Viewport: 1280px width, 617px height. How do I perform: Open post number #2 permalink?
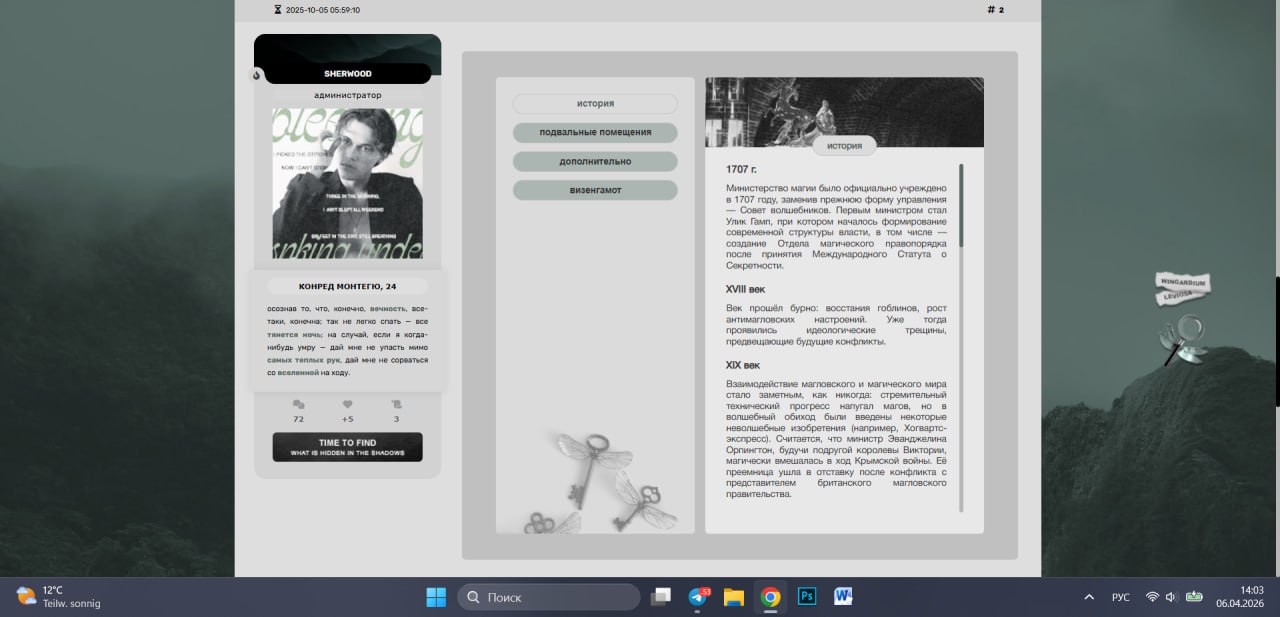click(x=995, y=10)
